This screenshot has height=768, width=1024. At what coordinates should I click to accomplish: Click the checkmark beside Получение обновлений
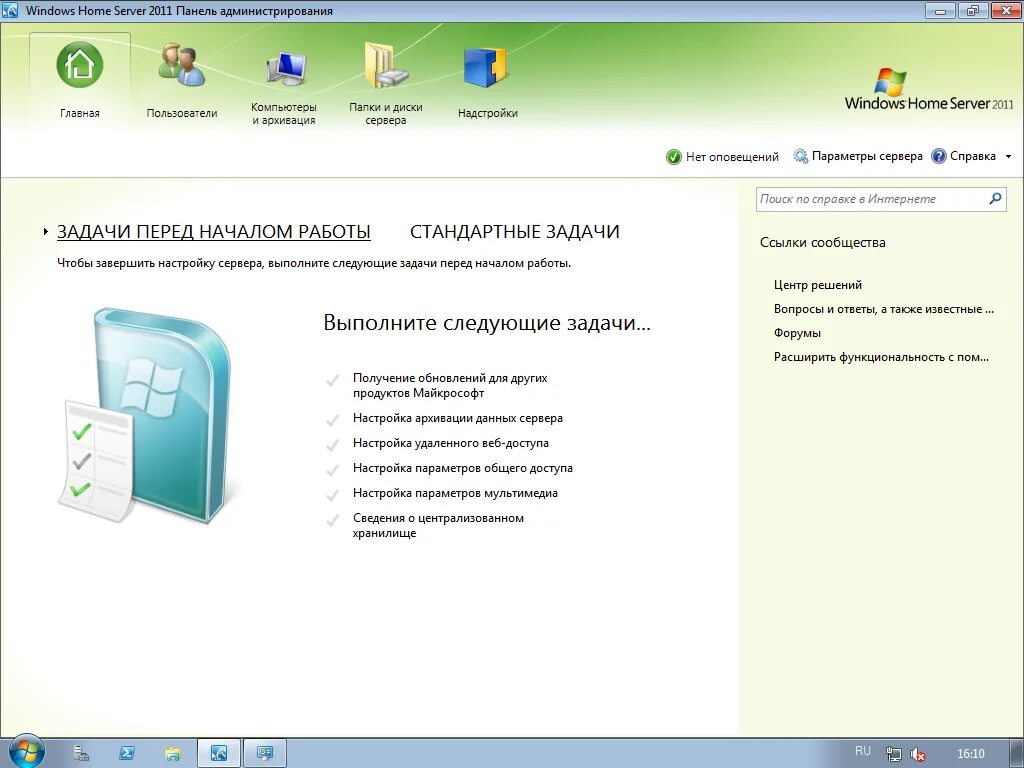point(332,379)
